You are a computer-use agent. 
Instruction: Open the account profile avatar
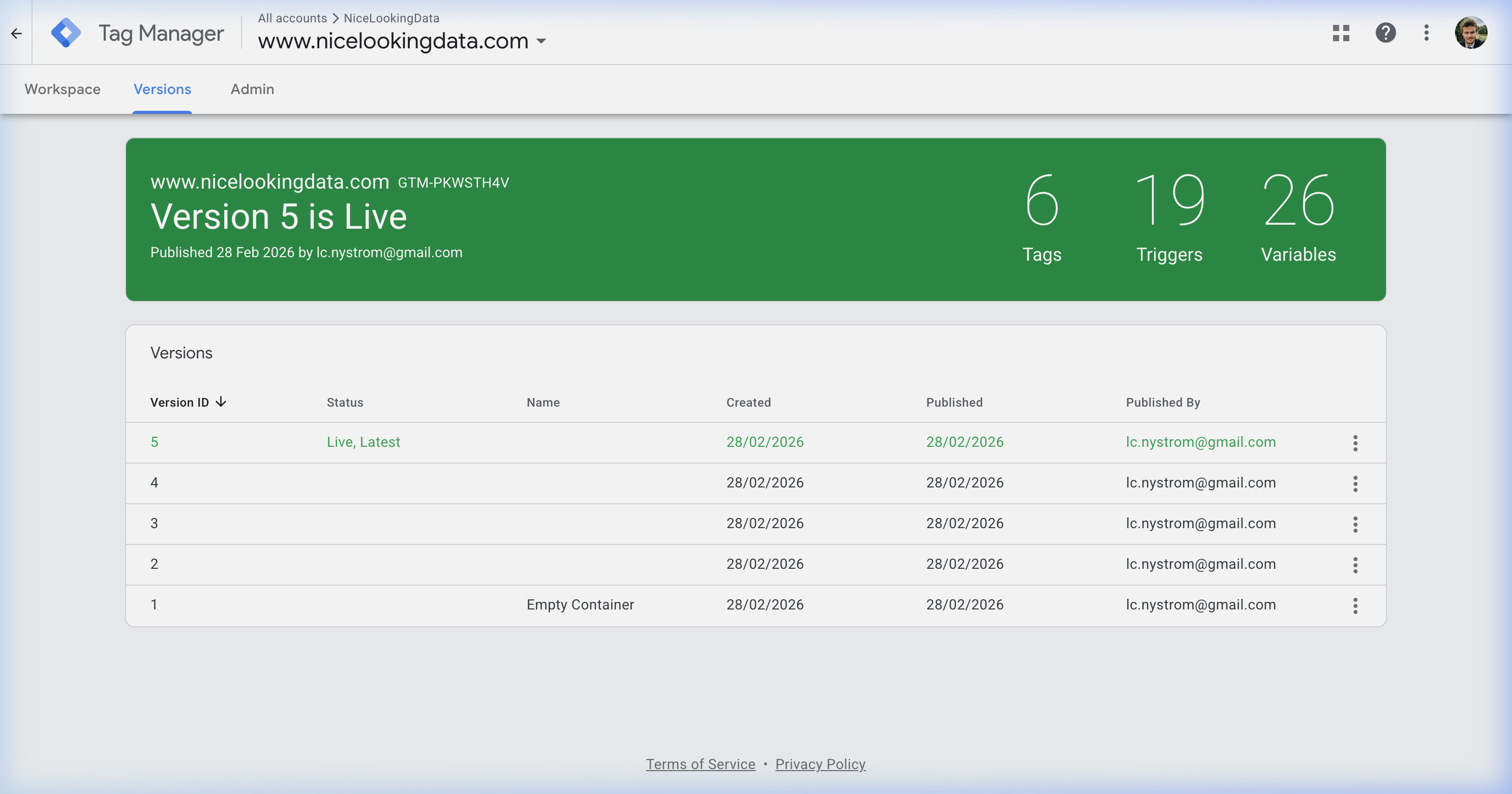(x=1471, y=34)
